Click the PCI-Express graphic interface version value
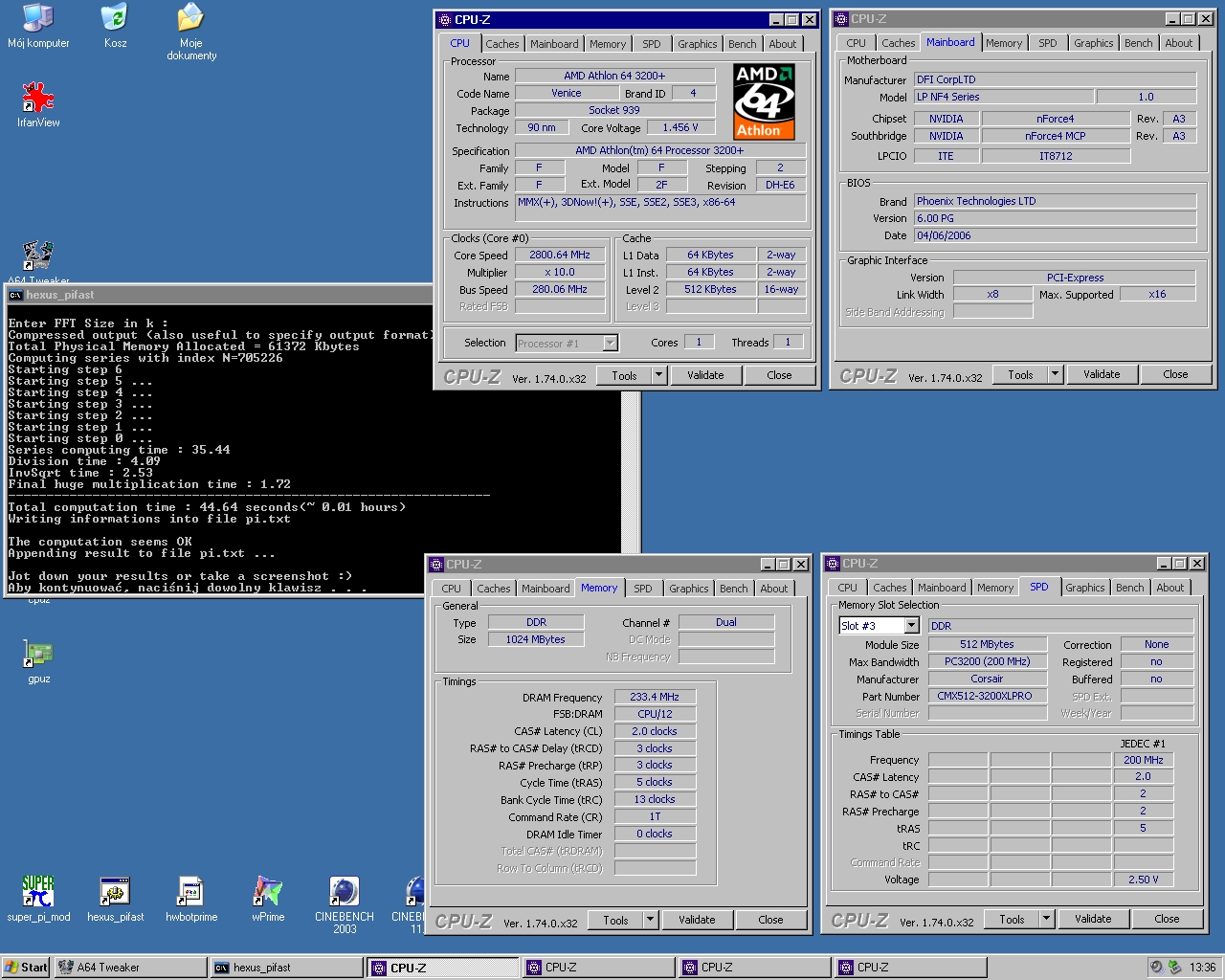The width and height of the screenshot is (1225, 980). point(1075,278)
